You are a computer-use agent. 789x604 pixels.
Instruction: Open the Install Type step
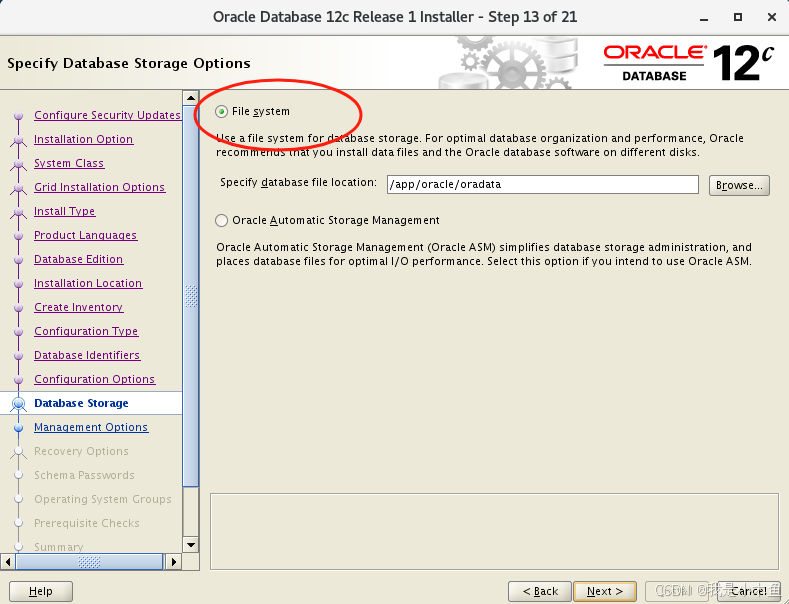pos(64,211)
